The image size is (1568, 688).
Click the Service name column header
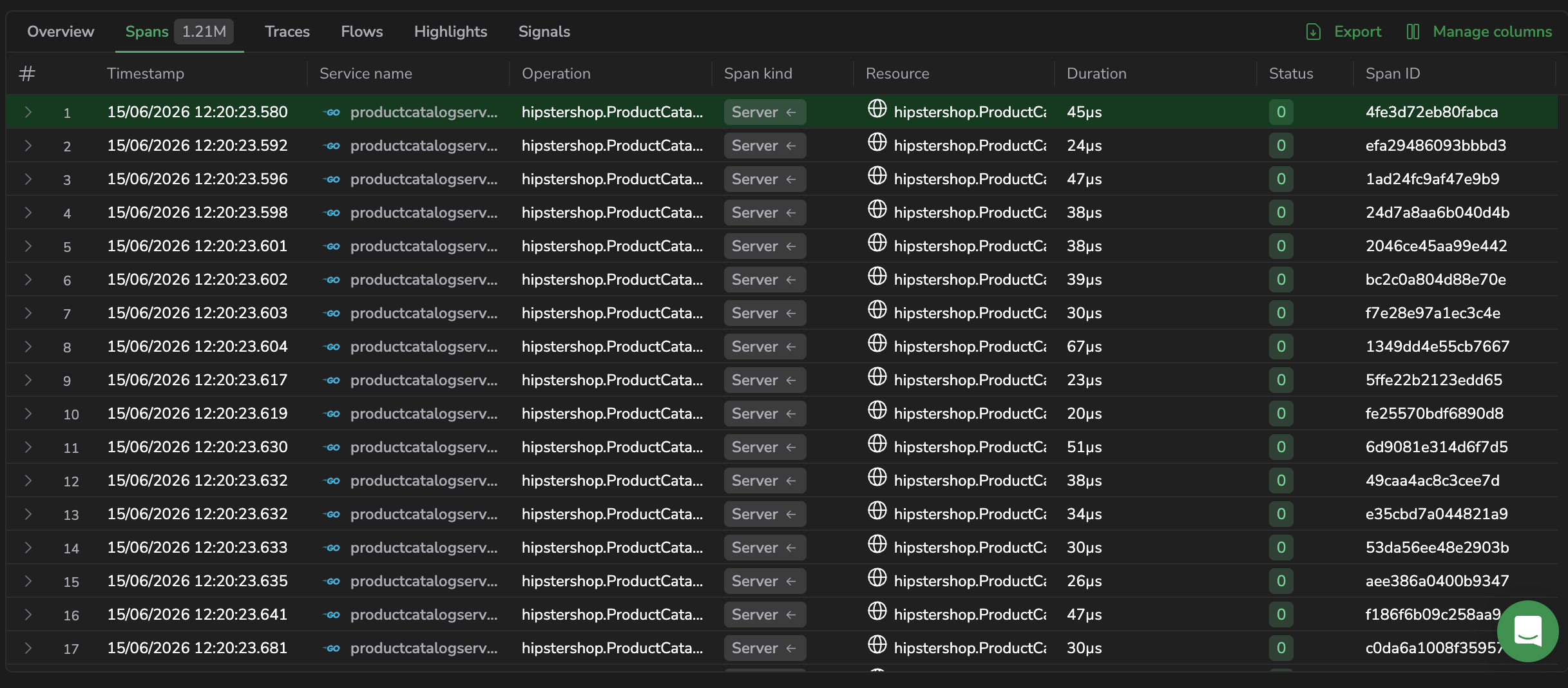pyautogui.click(x=366, y=73)
